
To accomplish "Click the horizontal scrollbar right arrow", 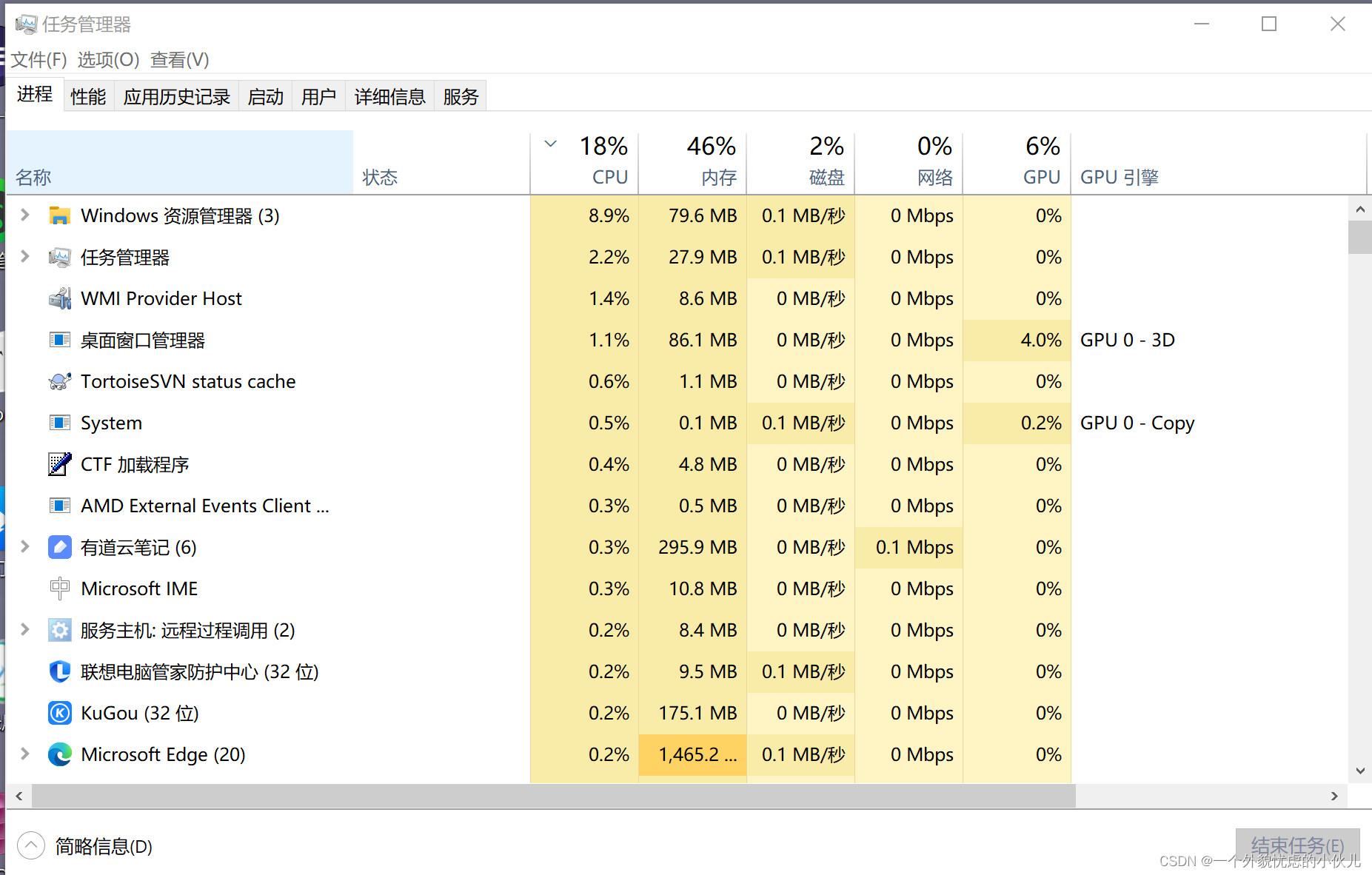I will [1334, 796].
